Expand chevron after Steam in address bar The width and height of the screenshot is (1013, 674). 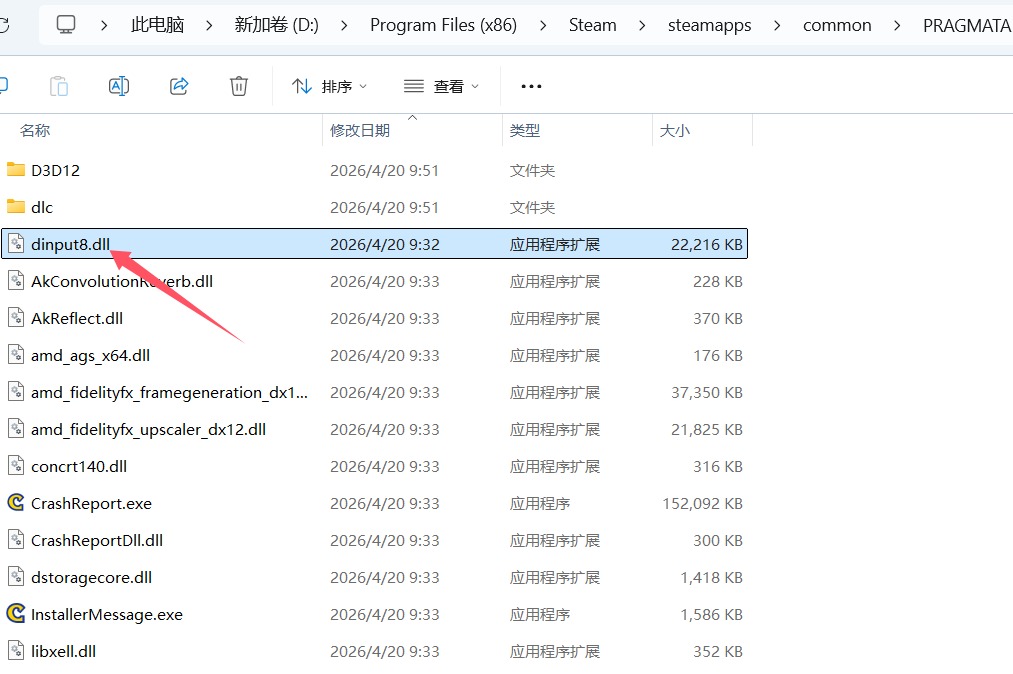642,25
